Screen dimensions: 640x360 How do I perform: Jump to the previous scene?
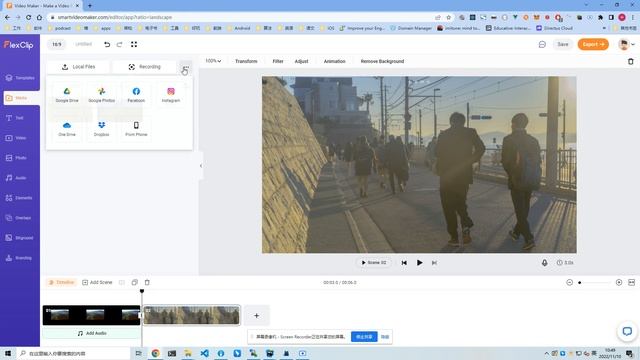pos(404,263)
